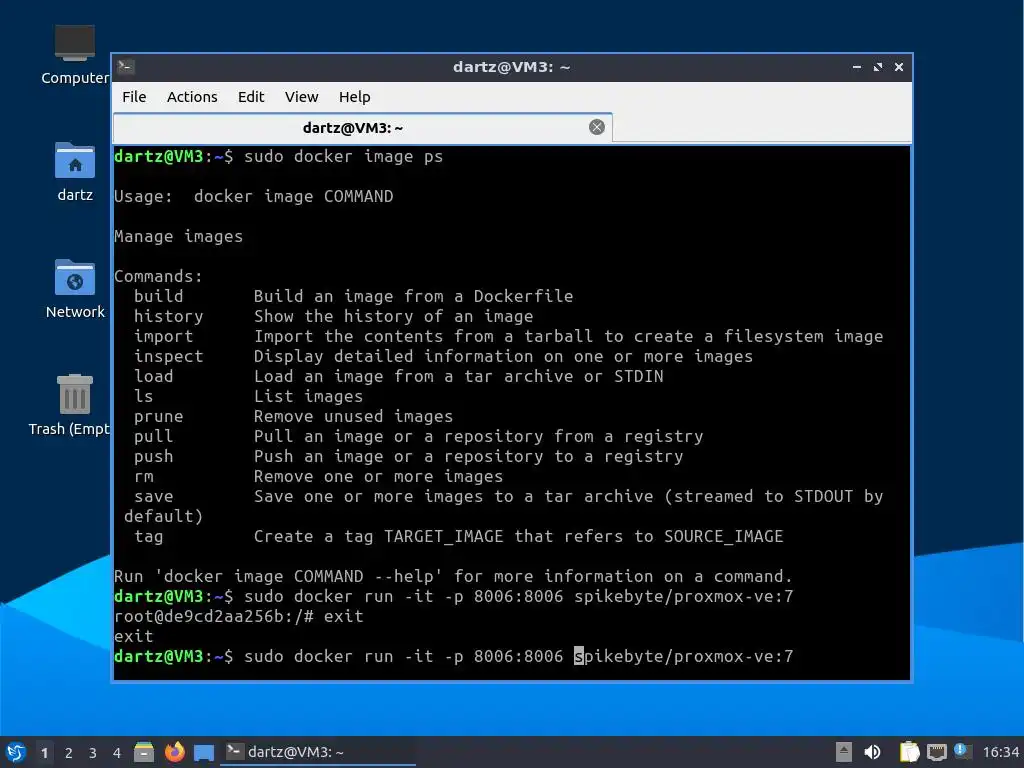This screenshot has height=768, width=1024.
Task: Open the View menu
Action: (x=301, y=97)
